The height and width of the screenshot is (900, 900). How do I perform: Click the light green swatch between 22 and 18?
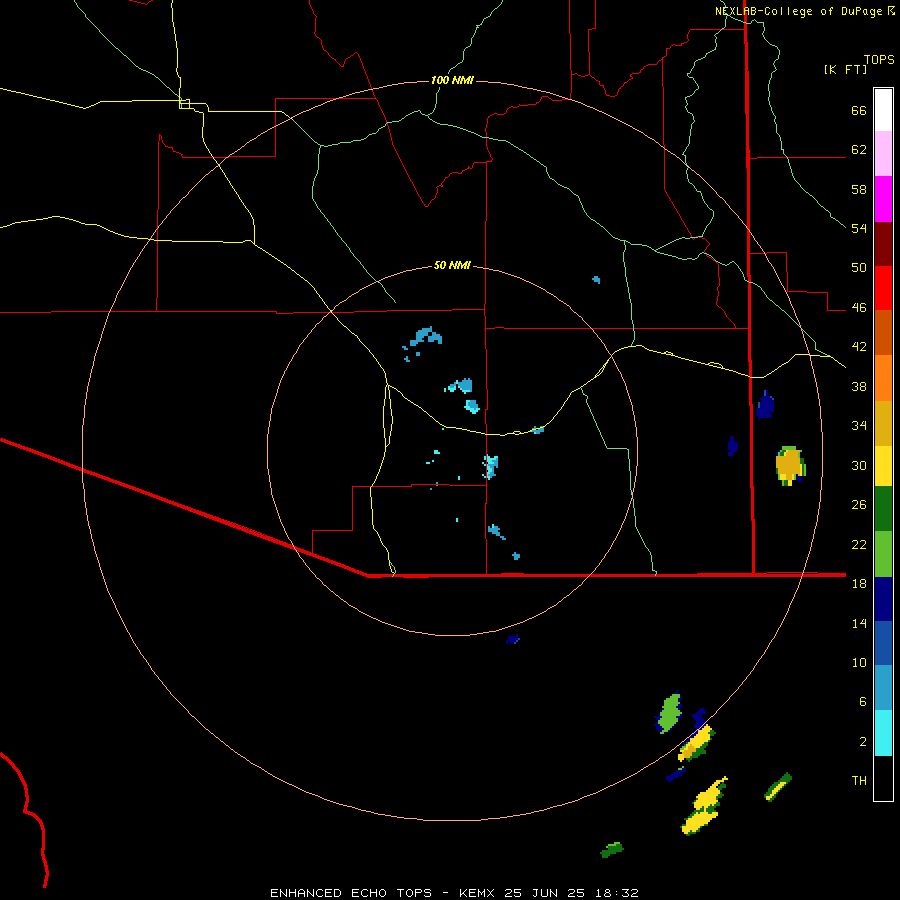click(x=883, y=554)
